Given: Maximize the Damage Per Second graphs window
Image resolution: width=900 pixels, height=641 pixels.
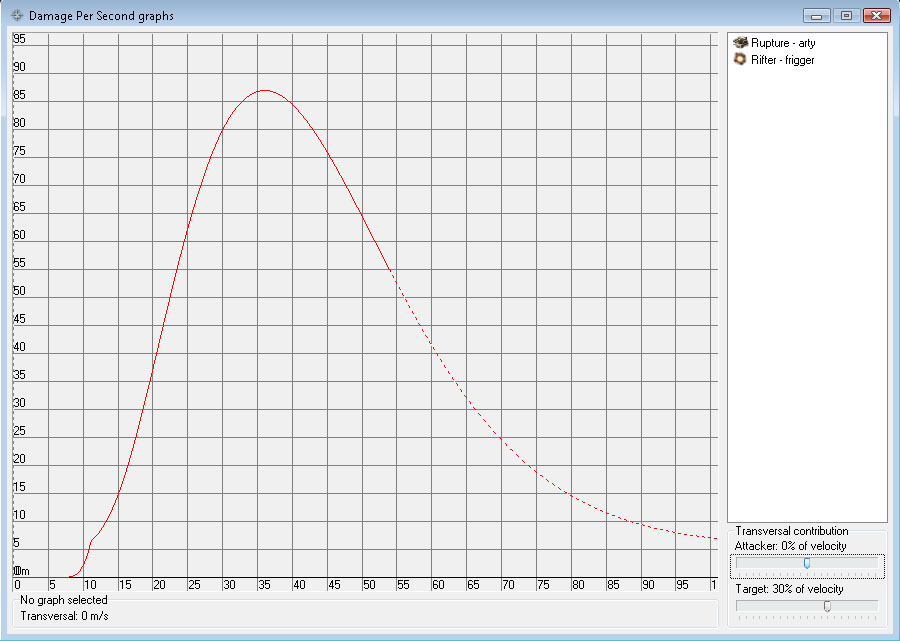Looking at the screenshot, I should click(x=846, y=16).
